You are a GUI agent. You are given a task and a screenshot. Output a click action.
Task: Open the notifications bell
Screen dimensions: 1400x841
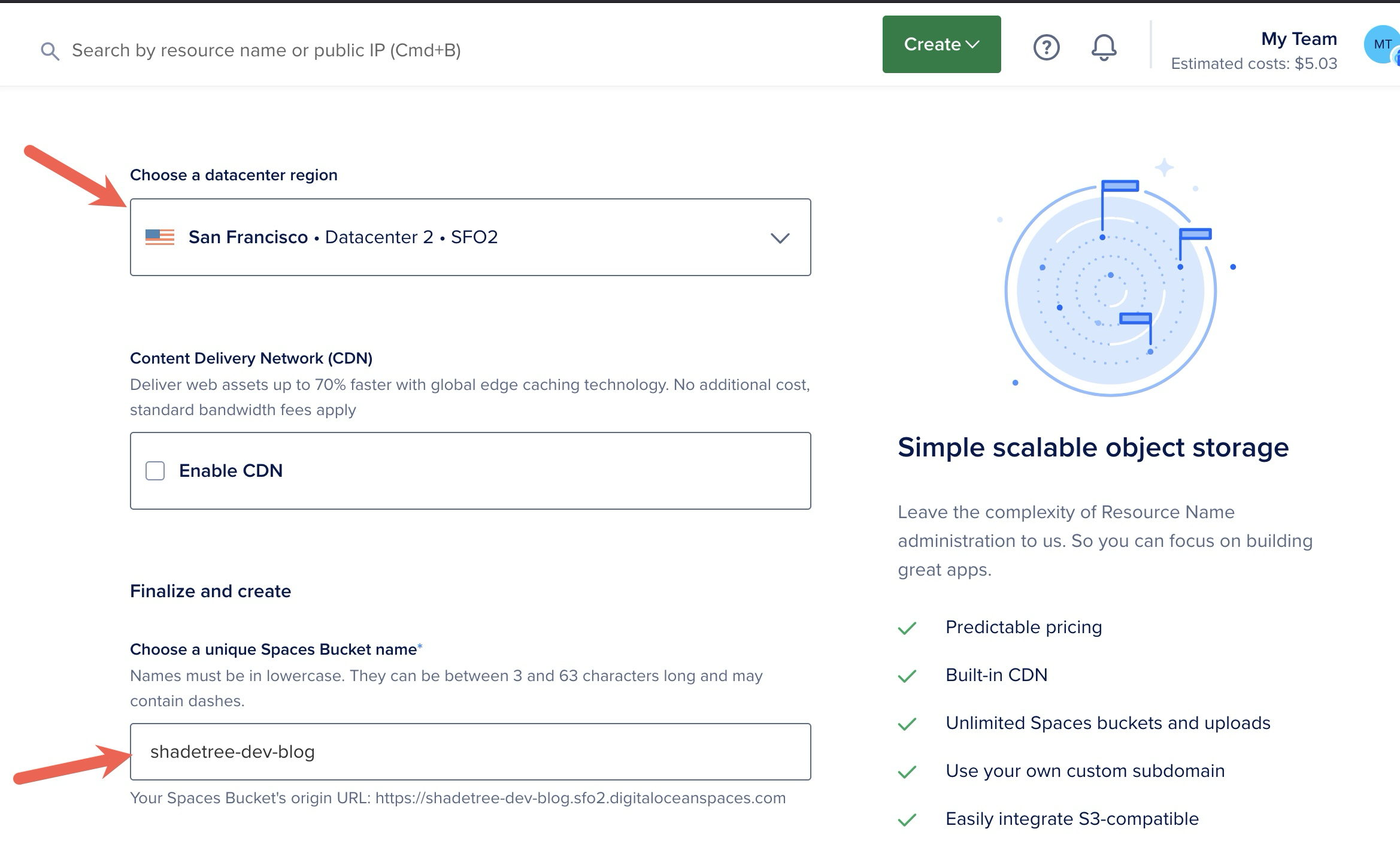click(1103, 47)
